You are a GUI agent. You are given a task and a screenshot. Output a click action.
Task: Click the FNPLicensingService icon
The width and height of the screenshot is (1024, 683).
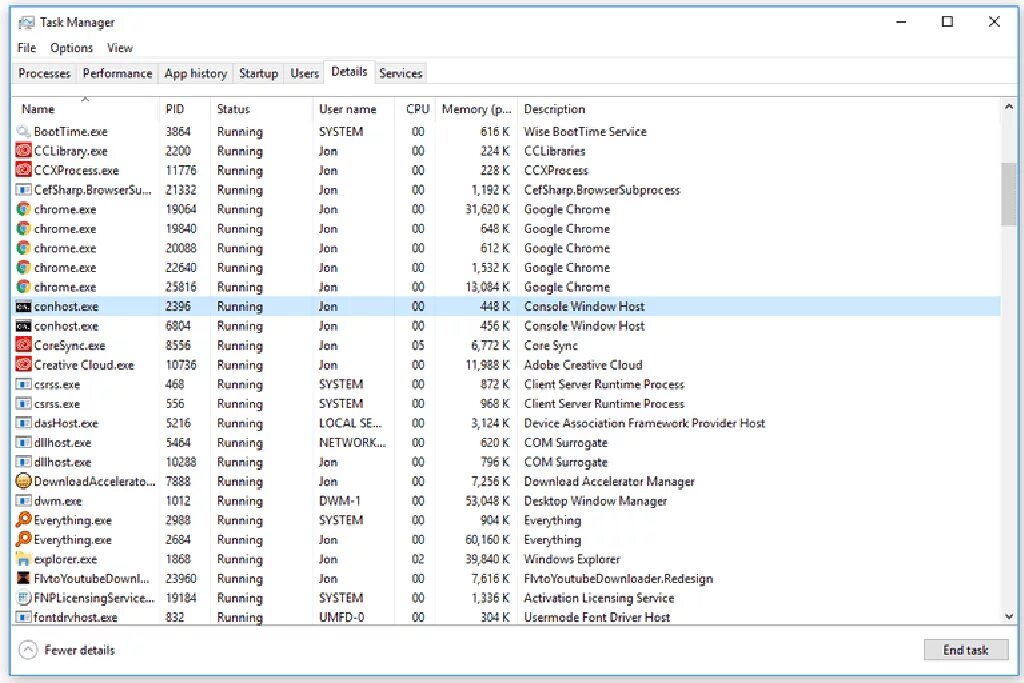coord(24,597)
